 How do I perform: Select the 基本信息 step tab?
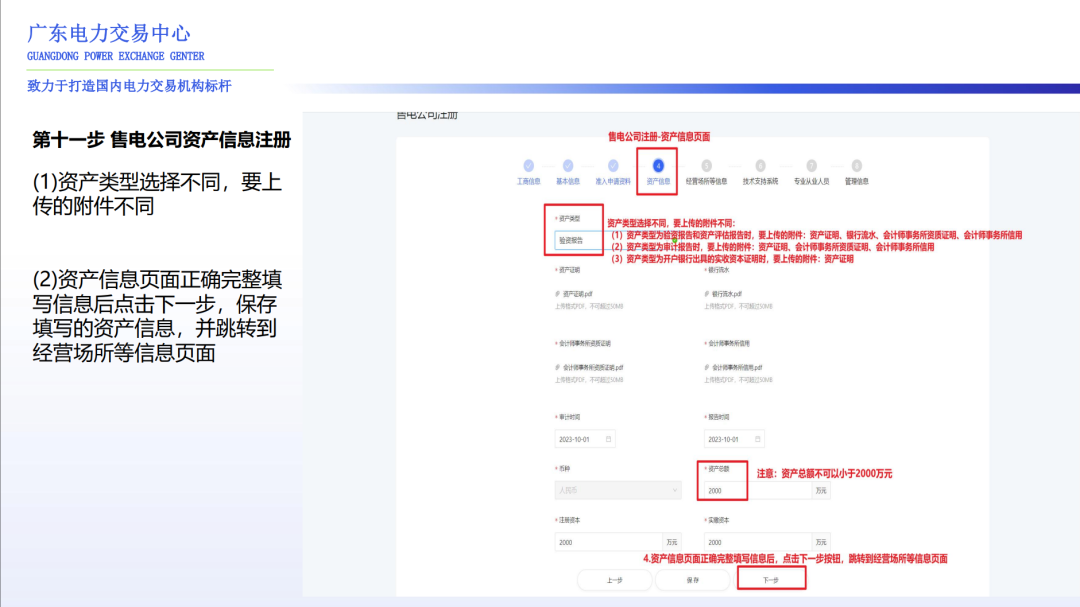pos(568,164)
